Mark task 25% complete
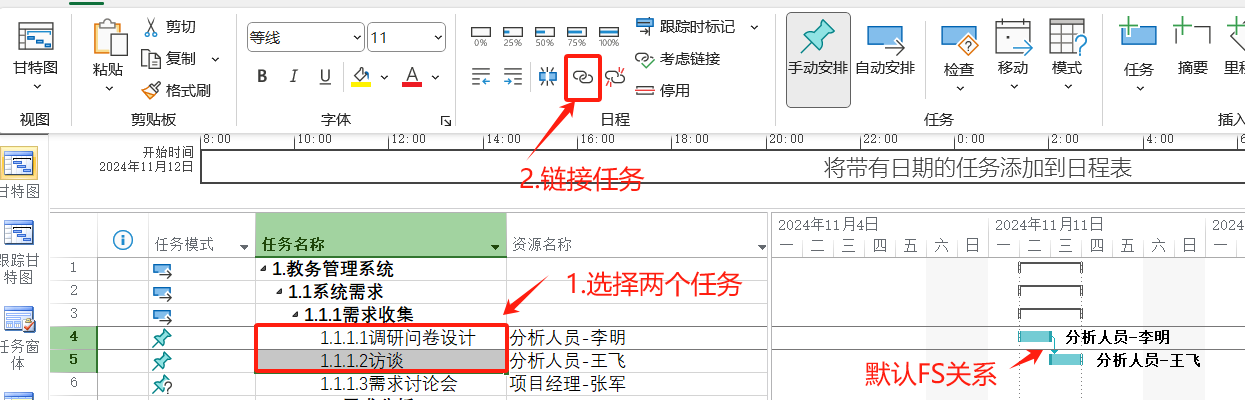Image resolution: width=1245 pixels, height=400 pixels. coord(513,36)
